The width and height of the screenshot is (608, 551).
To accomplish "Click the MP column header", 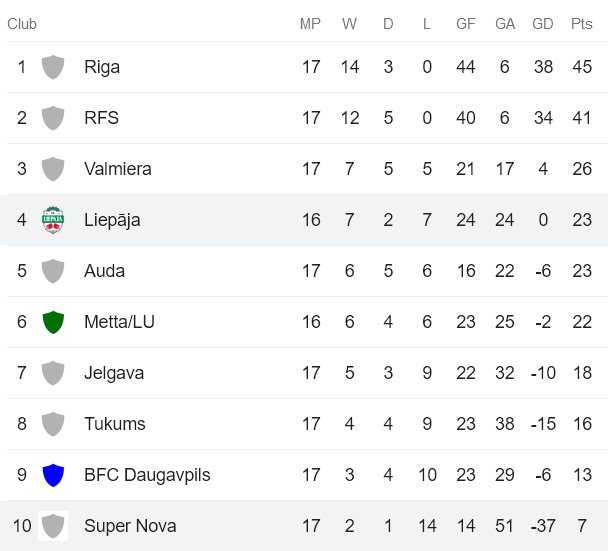I will pyautogui.click(x=311, y=24).
